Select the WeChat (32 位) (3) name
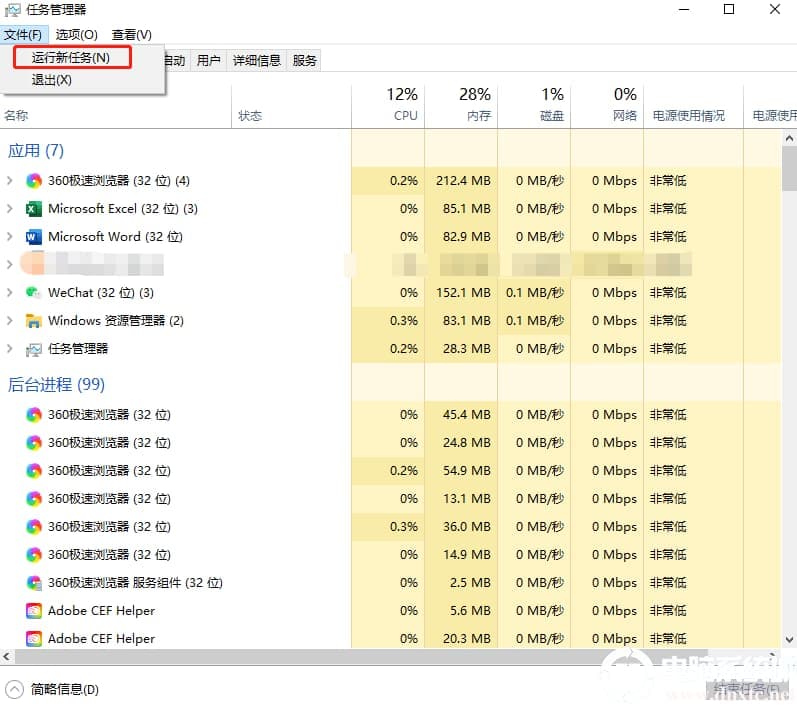797x709 pixels. tap(101, 293)
